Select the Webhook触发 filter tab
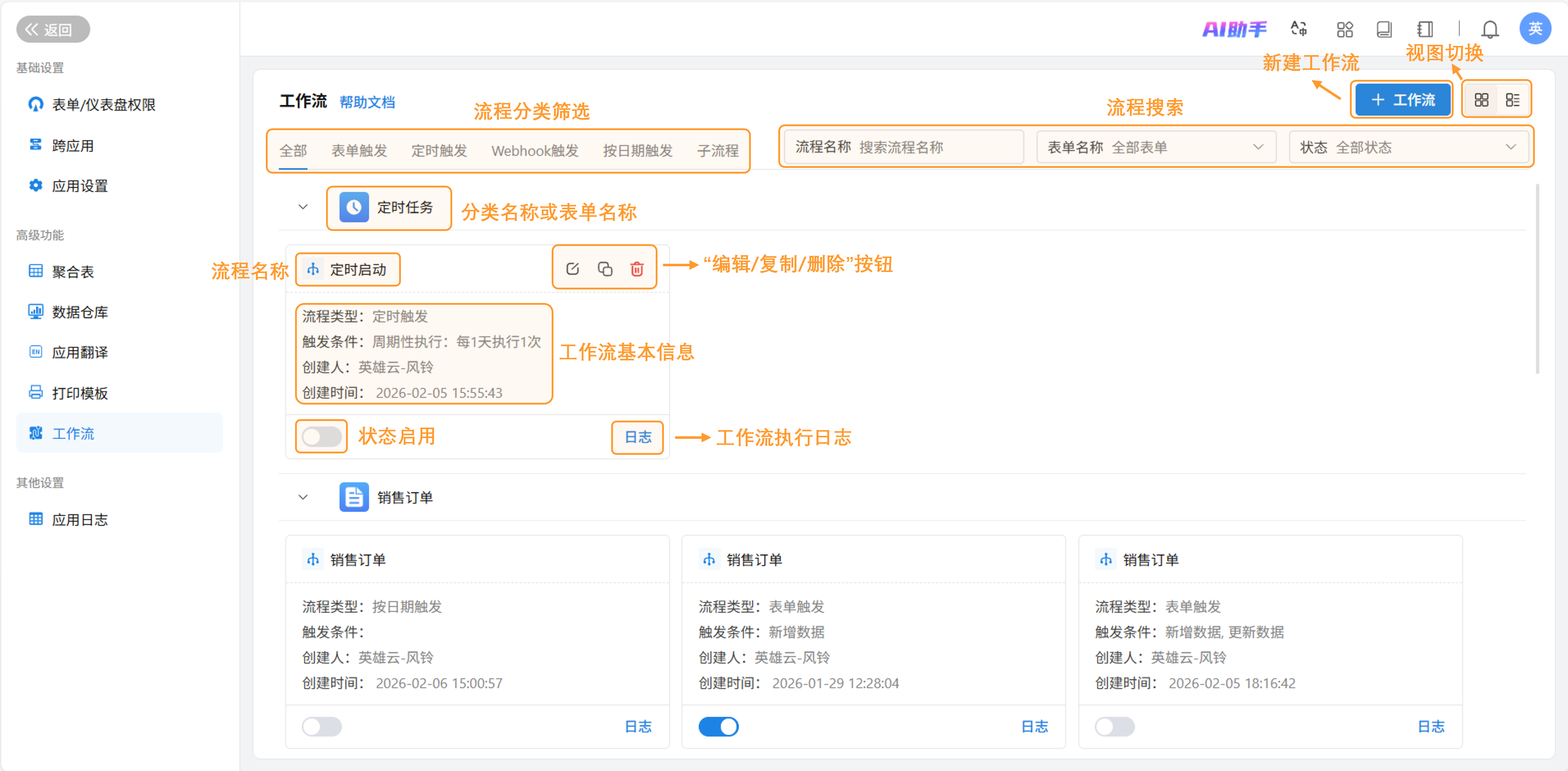This screenshot has height=771, width=1568. 535,150
